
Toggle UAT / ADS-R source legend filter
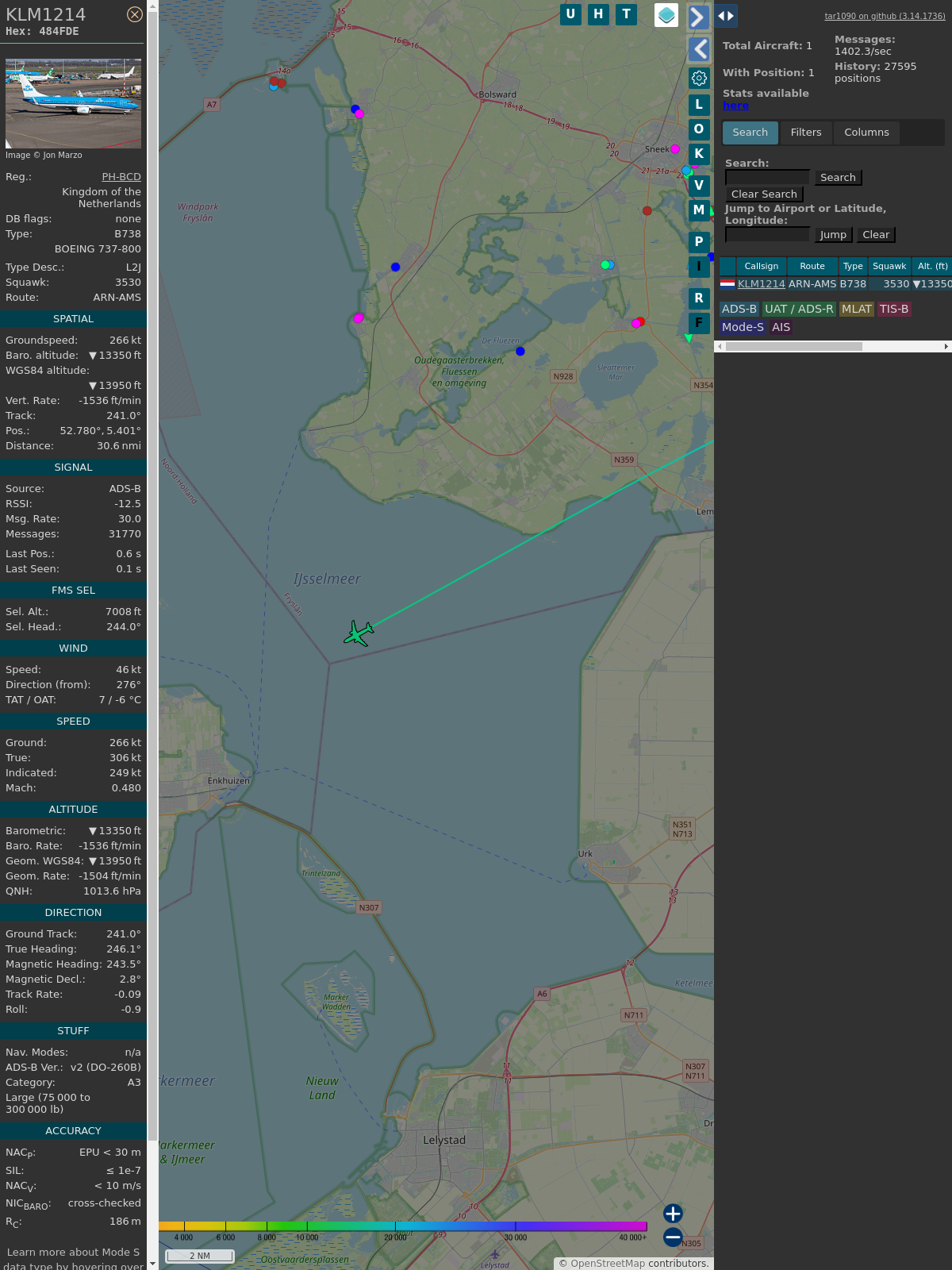799,309
